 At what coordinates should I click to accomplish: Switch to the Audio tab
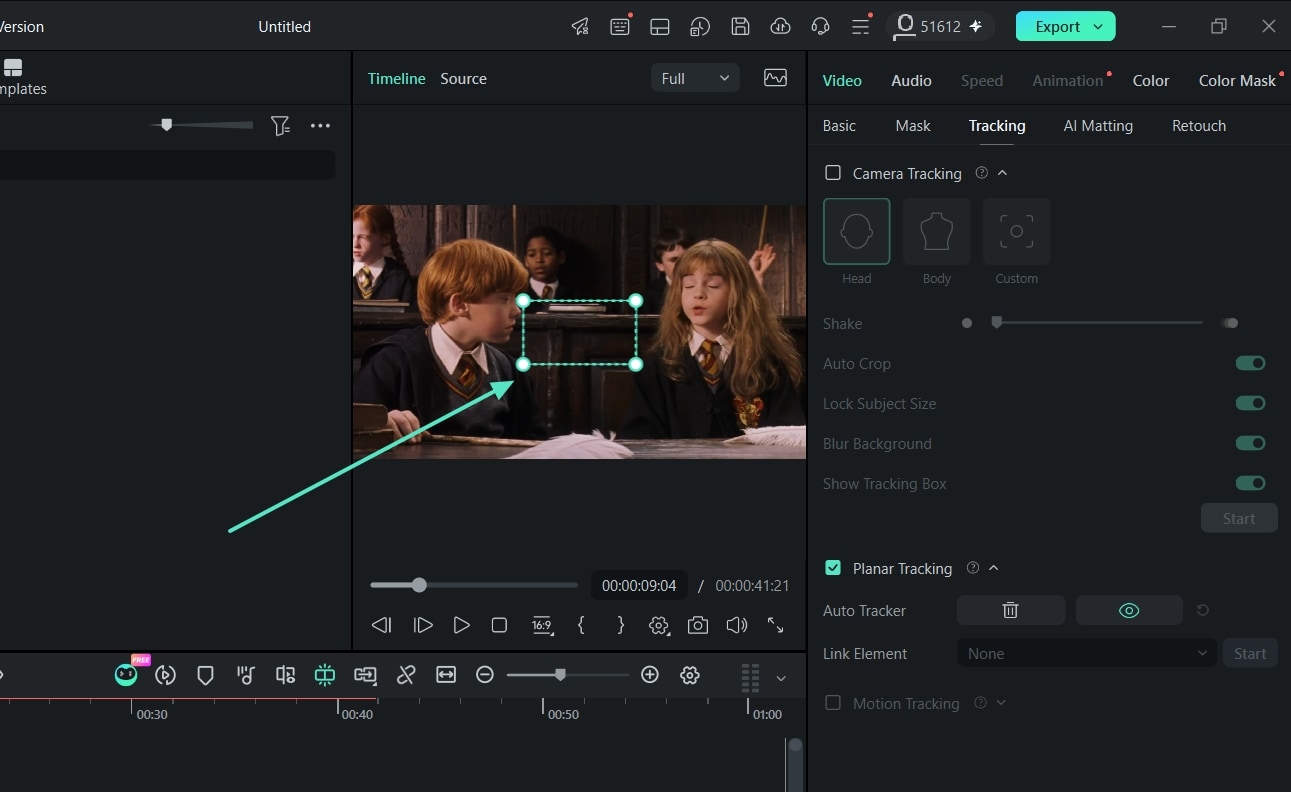(x=912, y=81)
